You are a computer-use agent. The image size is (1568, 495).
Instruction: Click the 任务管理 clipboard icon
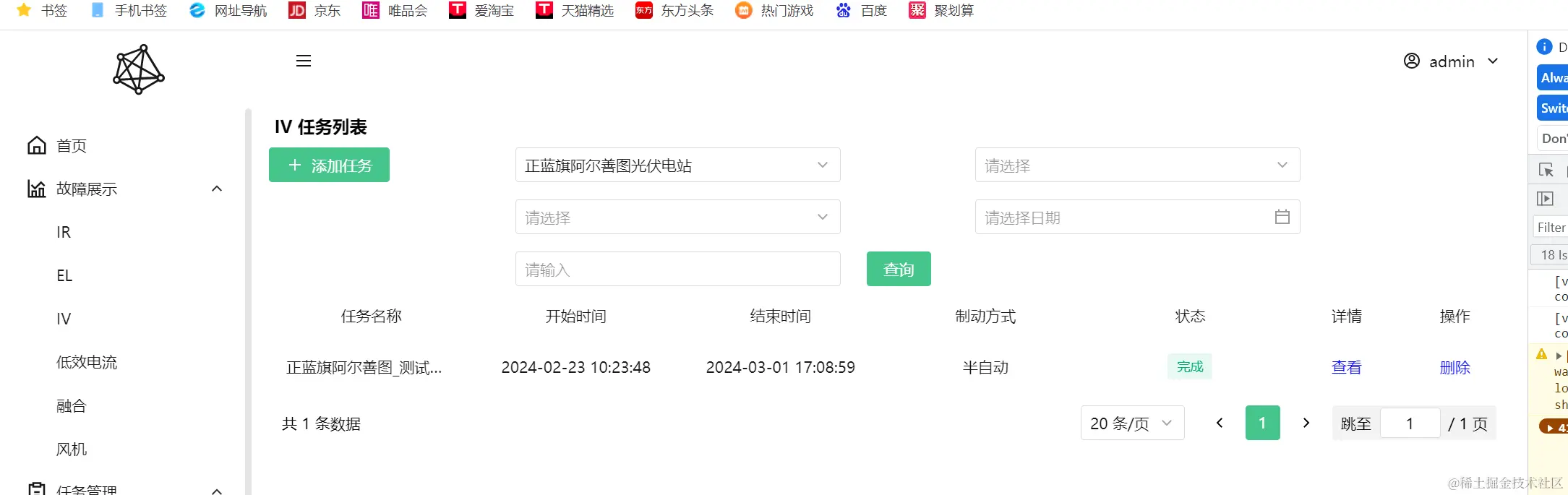point(37,489)
